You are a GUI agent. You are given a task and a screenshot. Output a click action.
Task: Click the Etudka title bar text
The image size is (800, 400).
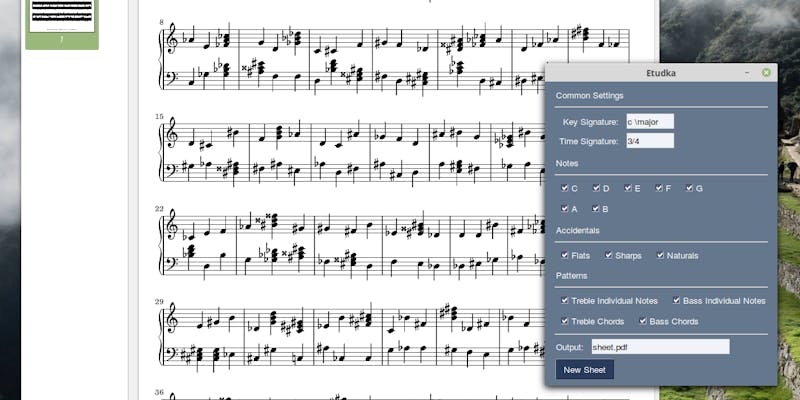click(661, 73)
